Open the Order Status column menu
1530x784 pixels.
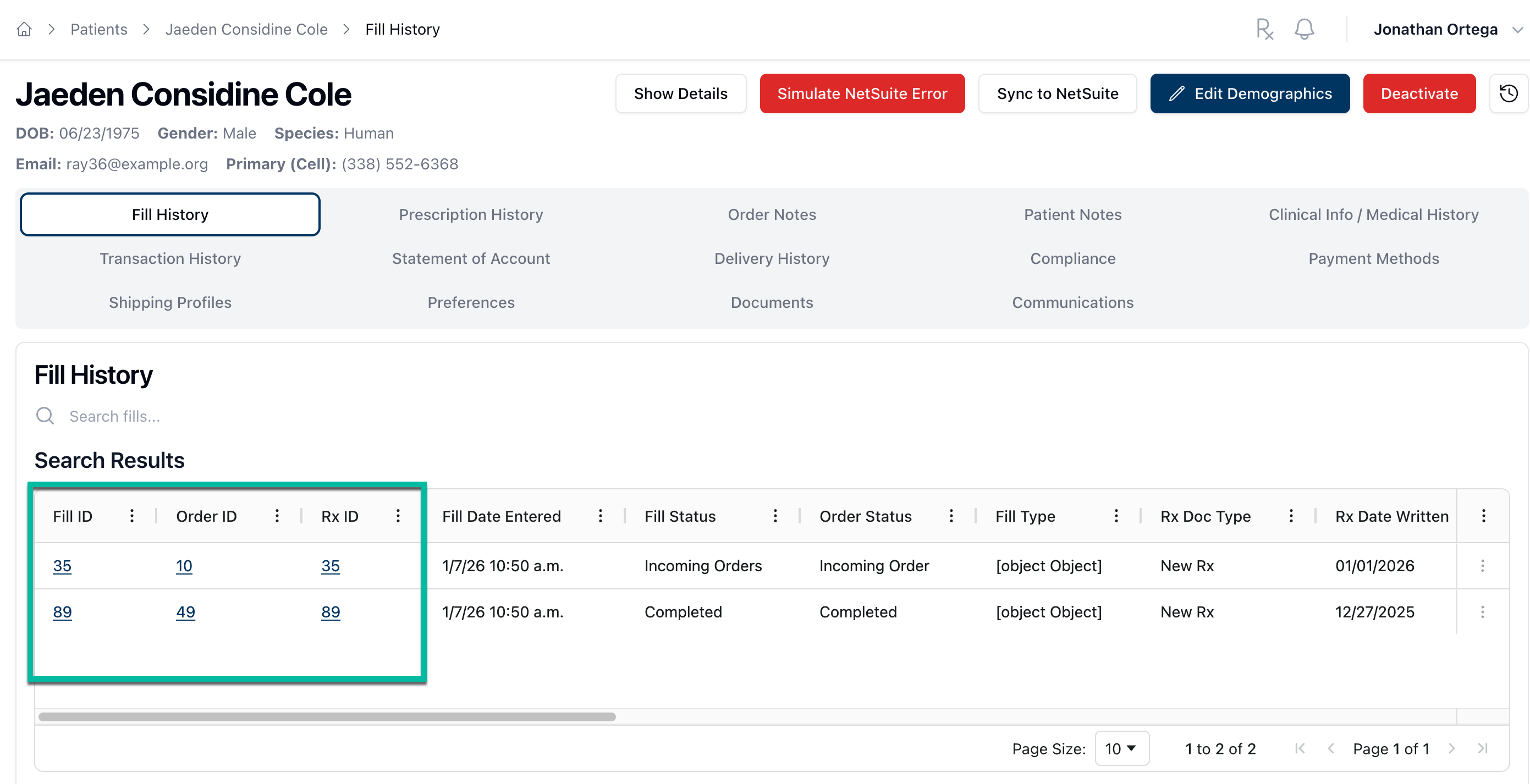coord(951,516)
